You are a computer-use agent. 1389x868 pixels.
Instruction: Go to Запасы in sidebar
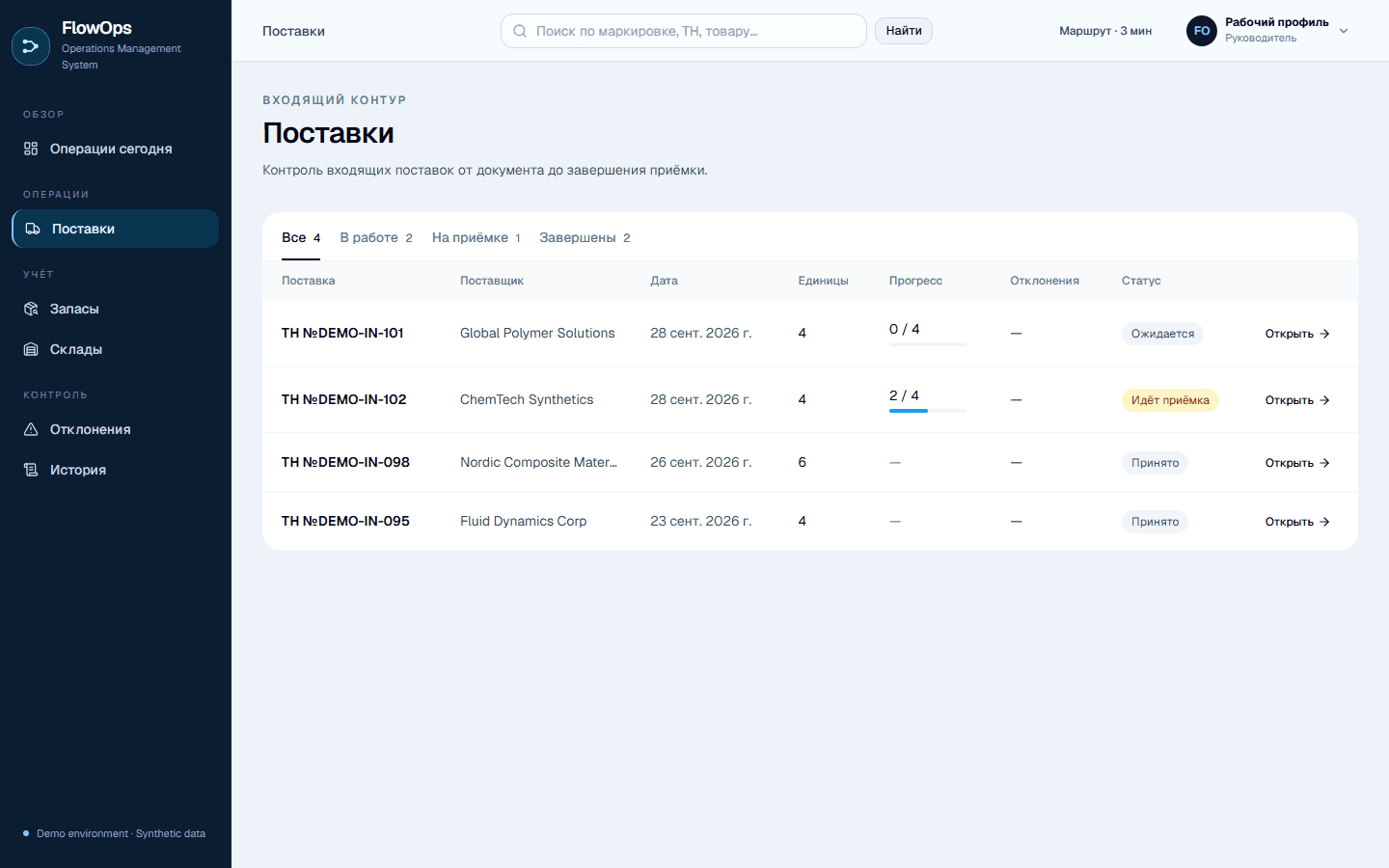115,309
